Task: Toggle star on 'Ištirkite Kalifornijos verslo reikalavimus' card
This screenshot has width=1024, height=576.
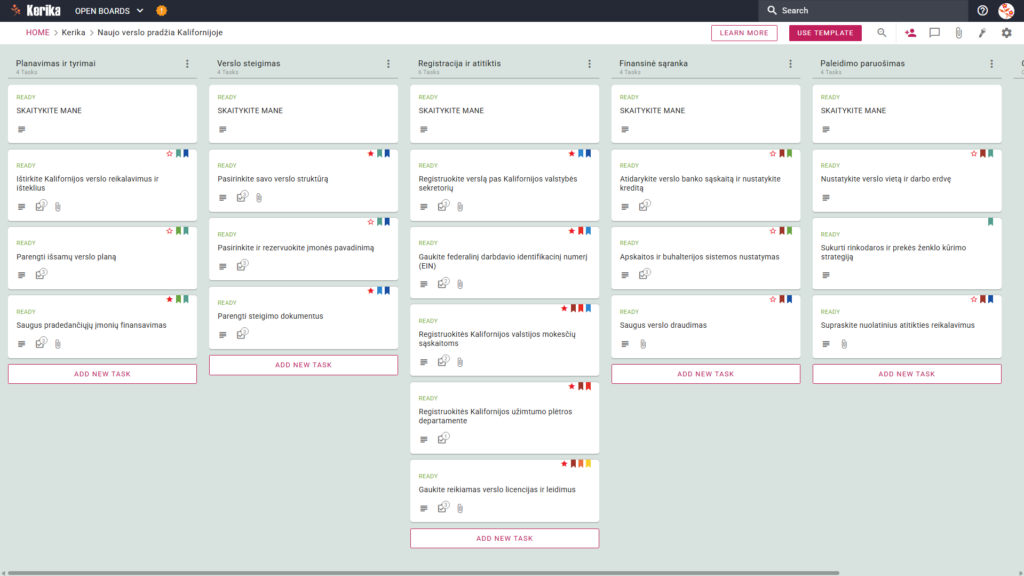Action: coord(170,153)
